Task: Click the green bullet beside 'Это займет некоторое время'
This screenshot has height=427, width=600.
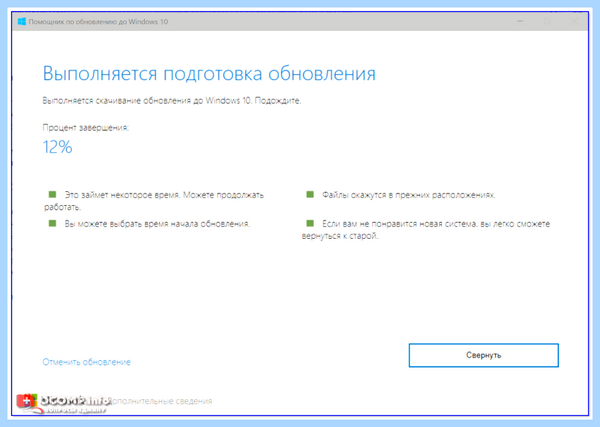Action: [x=52, y=194]
